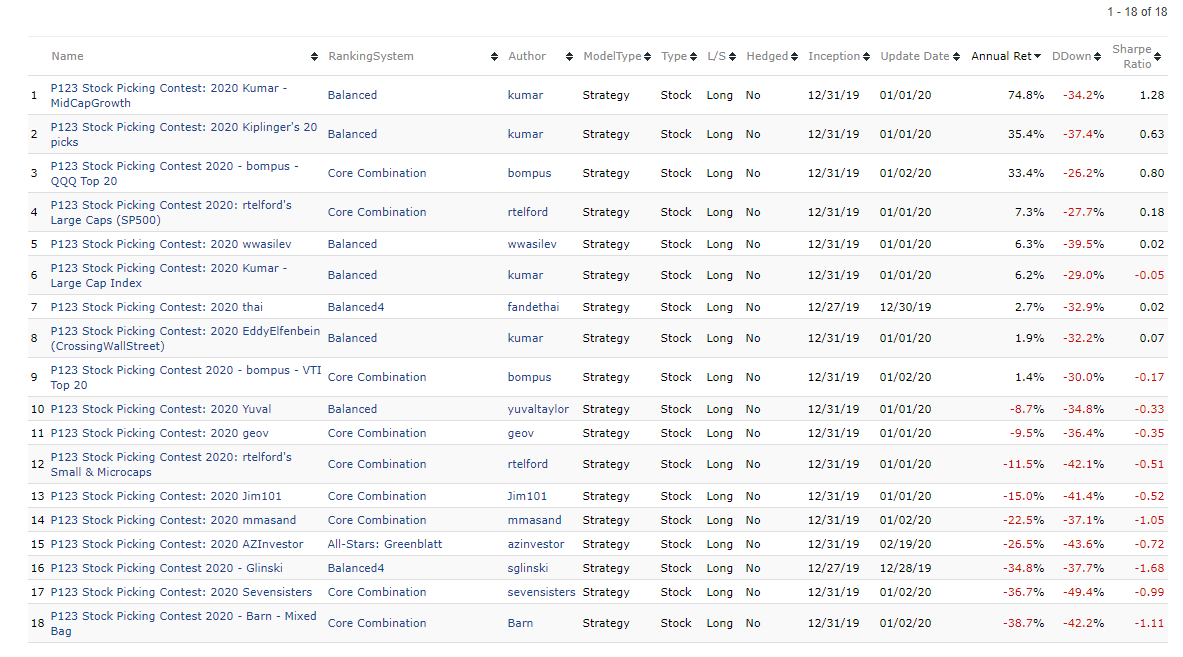
Task: Open 2020 wwasilev contest strategy
Action: tap(171, 244)
